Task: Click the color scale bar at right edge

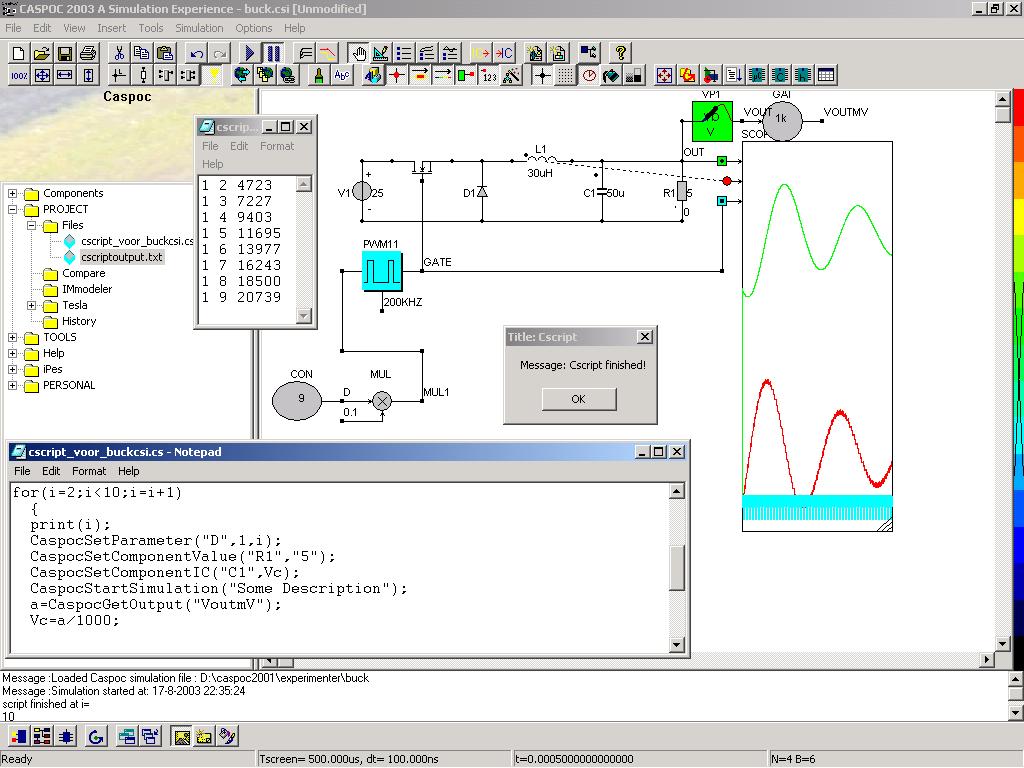Action: tap(1019, 300)
